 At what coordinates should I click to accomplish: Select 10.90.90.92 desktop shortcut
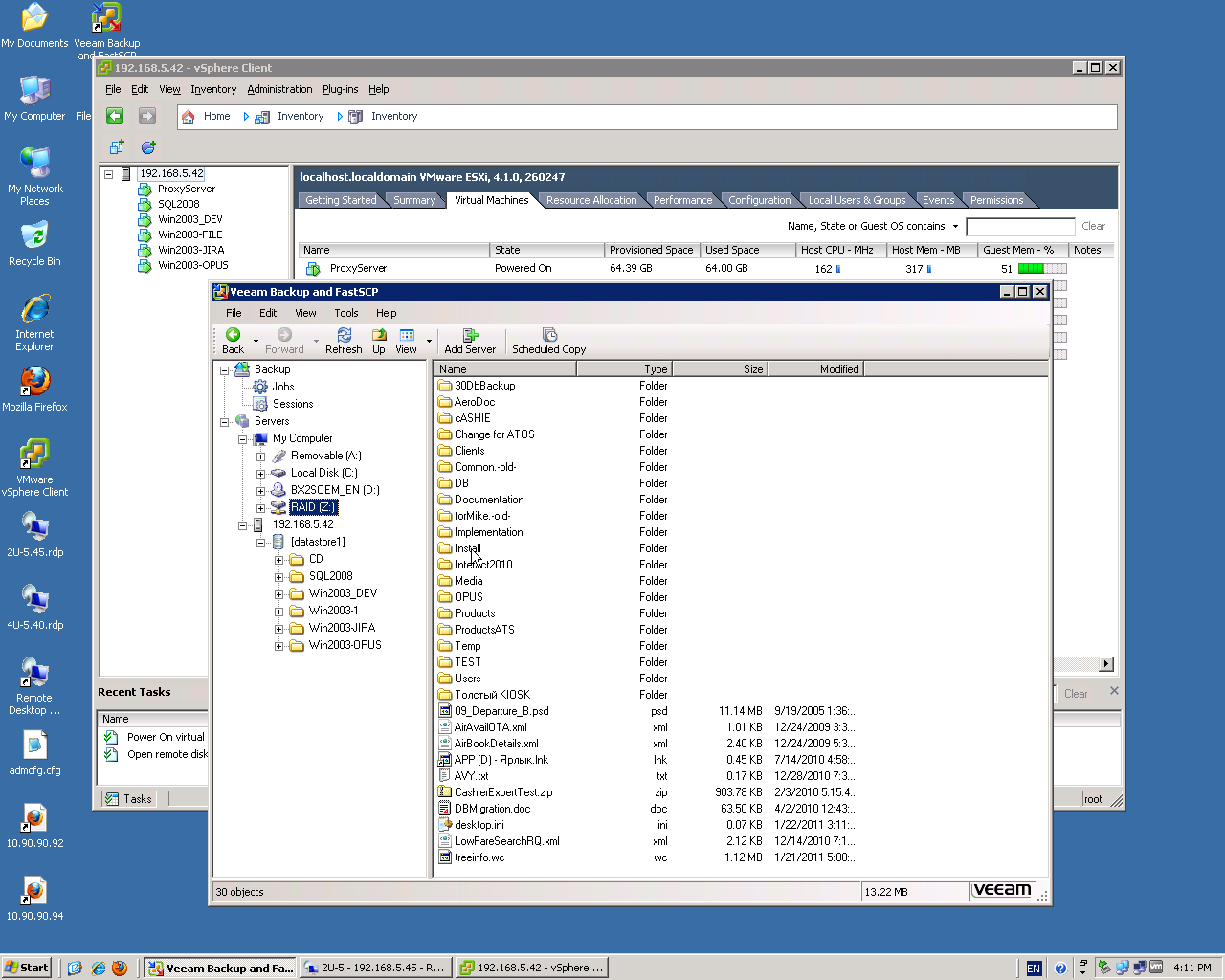[34, 826]
